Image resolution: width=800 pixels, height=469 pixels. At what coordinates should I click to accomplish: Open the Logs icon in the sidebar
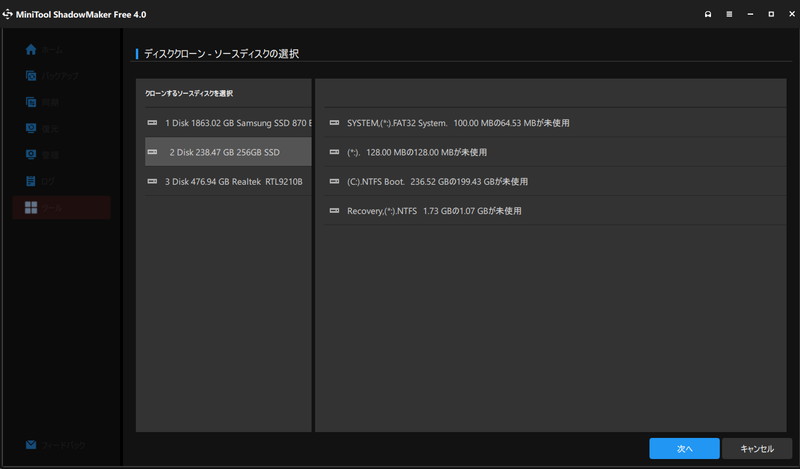click(31, 181)
